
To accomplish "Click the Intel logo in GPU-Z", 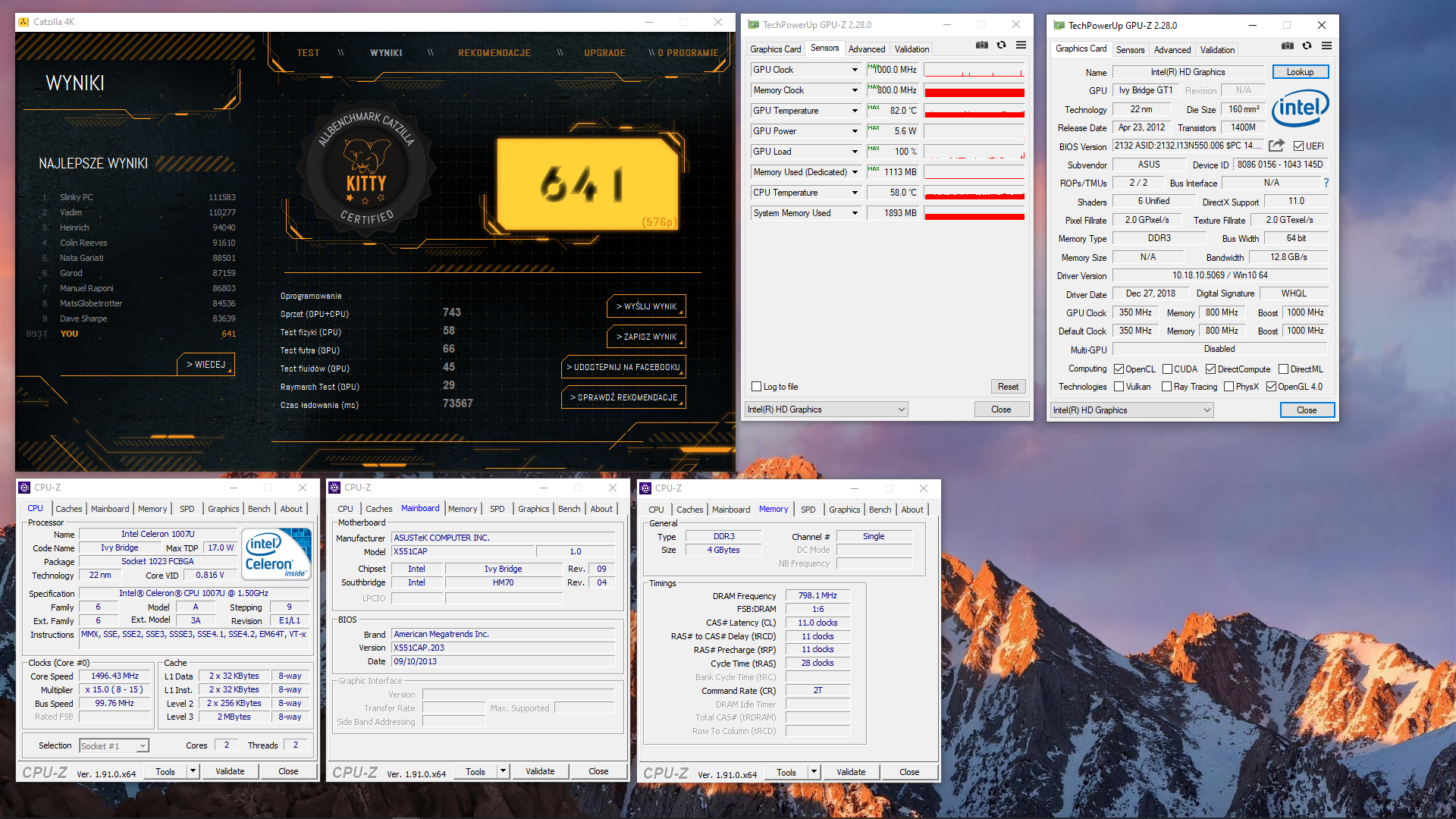I will click(x=1300, y=108).
